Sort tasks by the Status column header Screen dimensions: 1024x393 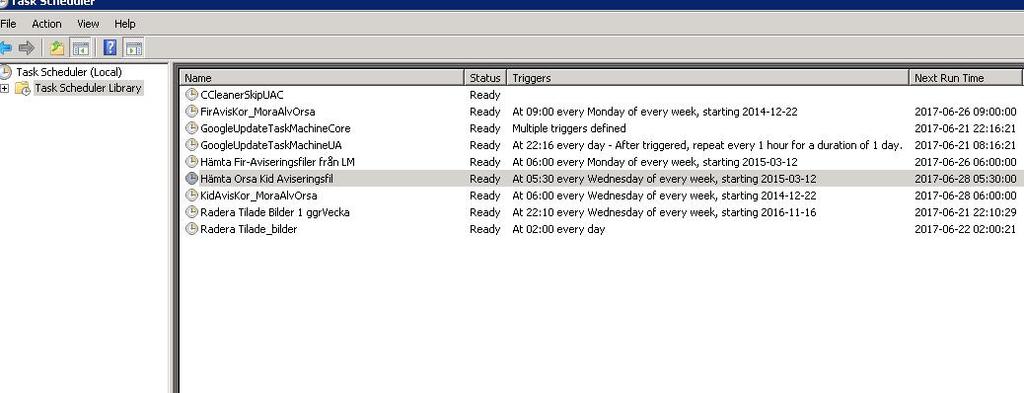tap(485, 78)
